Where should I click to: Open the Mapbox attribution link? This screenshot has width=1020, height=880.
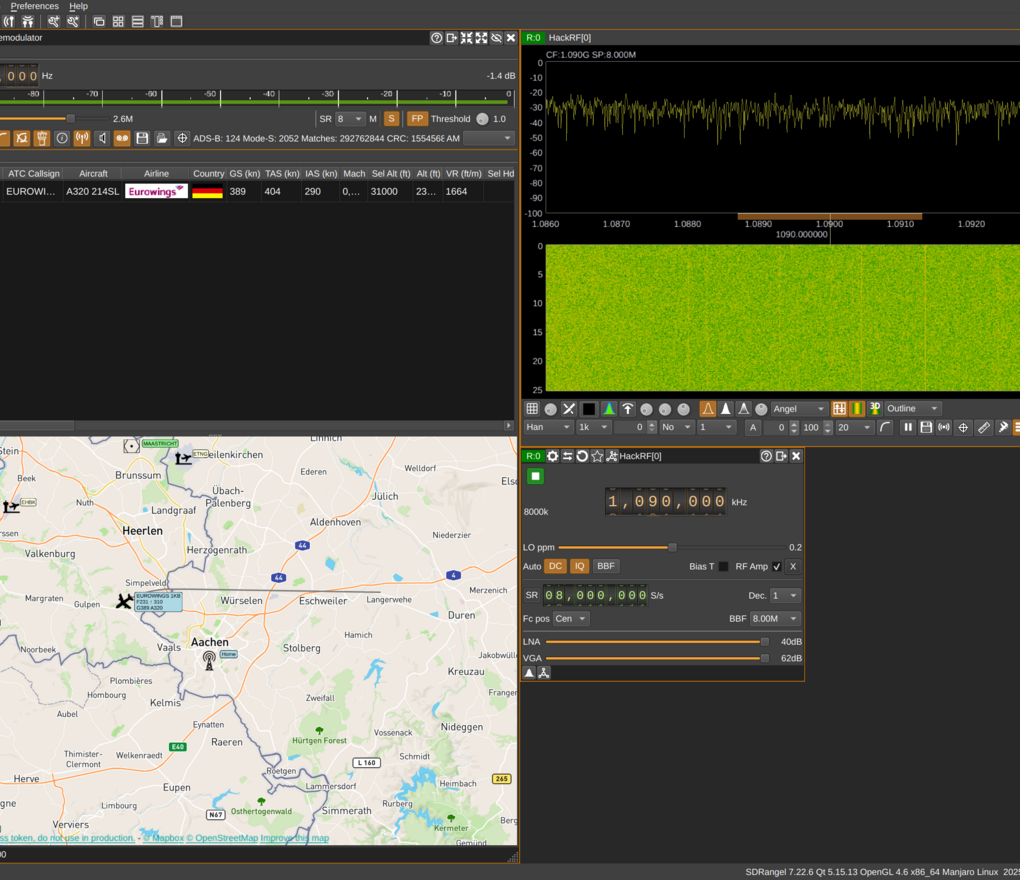click(163, 838)
